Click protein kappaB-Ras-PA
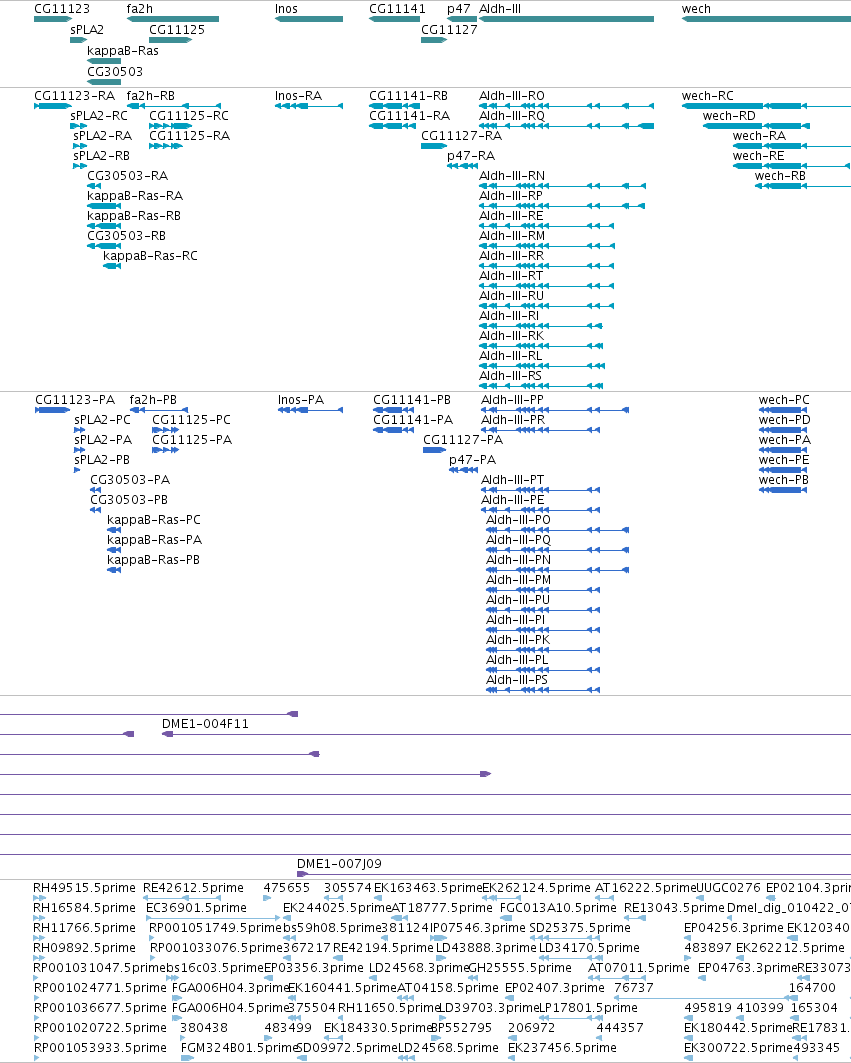The height and width of the screenshot is (1063, 851). tap(115, 550)
